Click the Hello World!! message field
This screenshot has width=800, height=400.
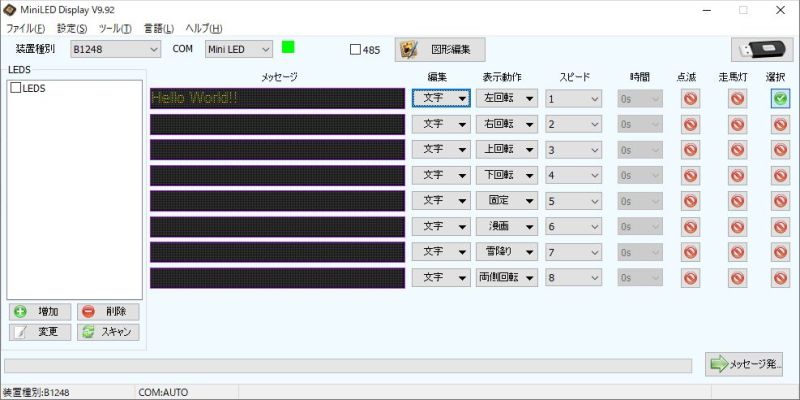277,98
